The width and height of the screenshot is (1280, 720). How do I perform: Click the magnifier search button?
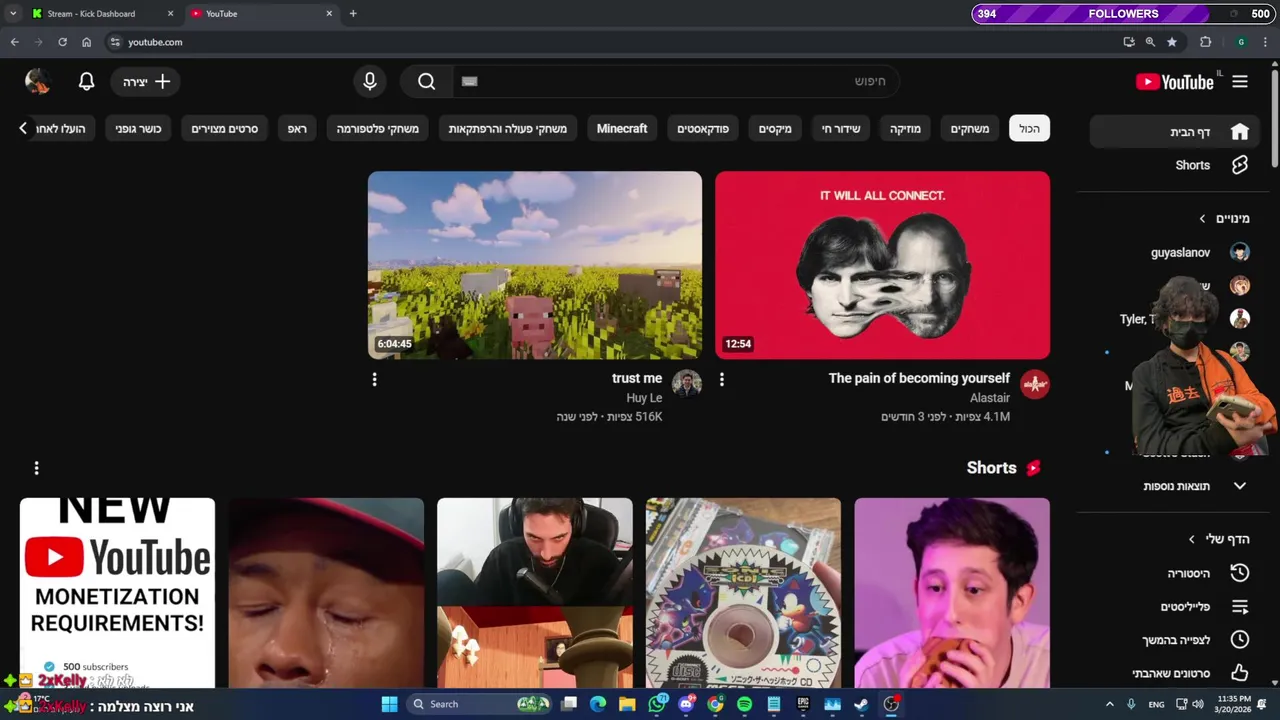pyautogui.click(x=427, y=82)
